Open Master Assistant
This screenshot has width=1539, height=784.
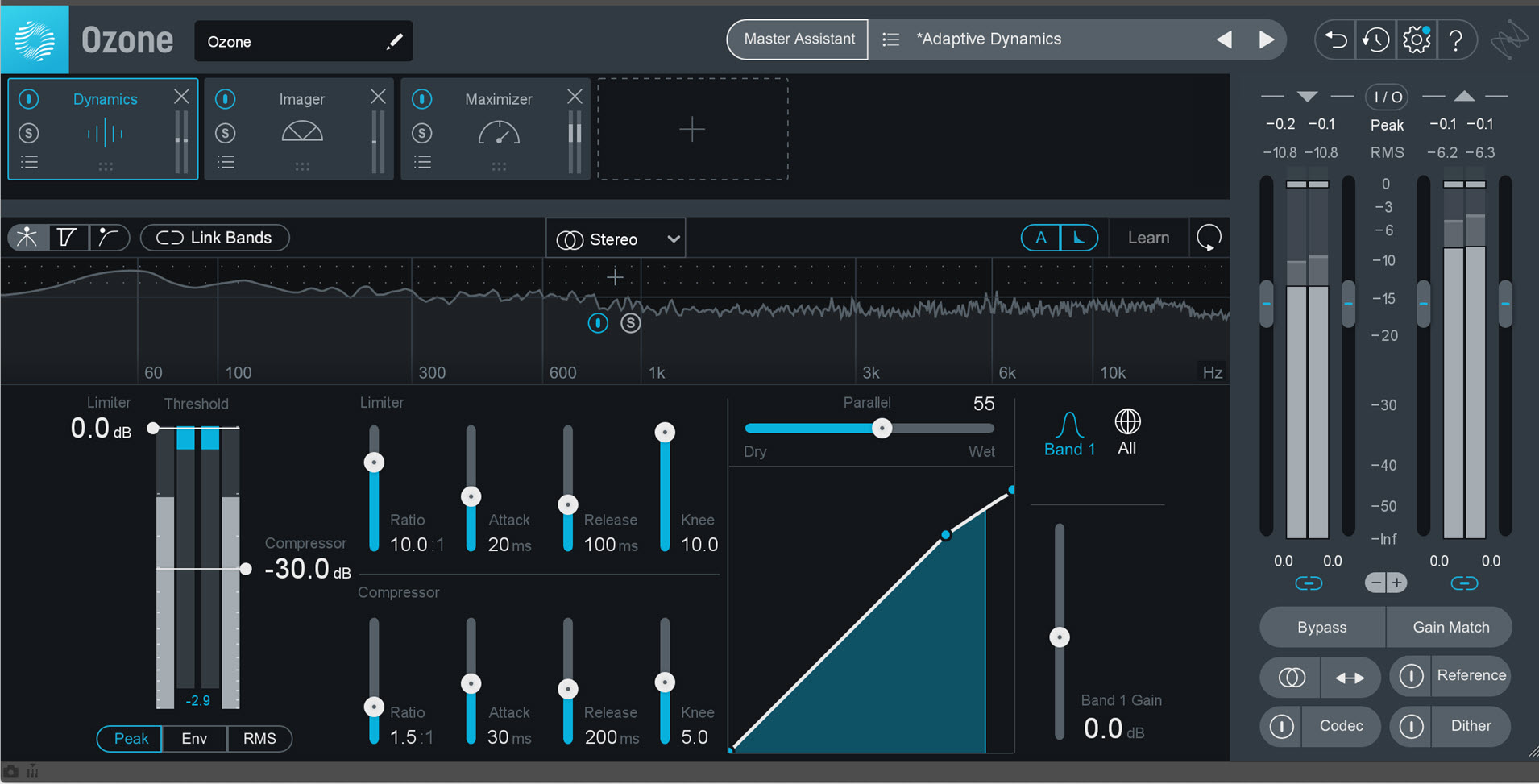[799, 39]
